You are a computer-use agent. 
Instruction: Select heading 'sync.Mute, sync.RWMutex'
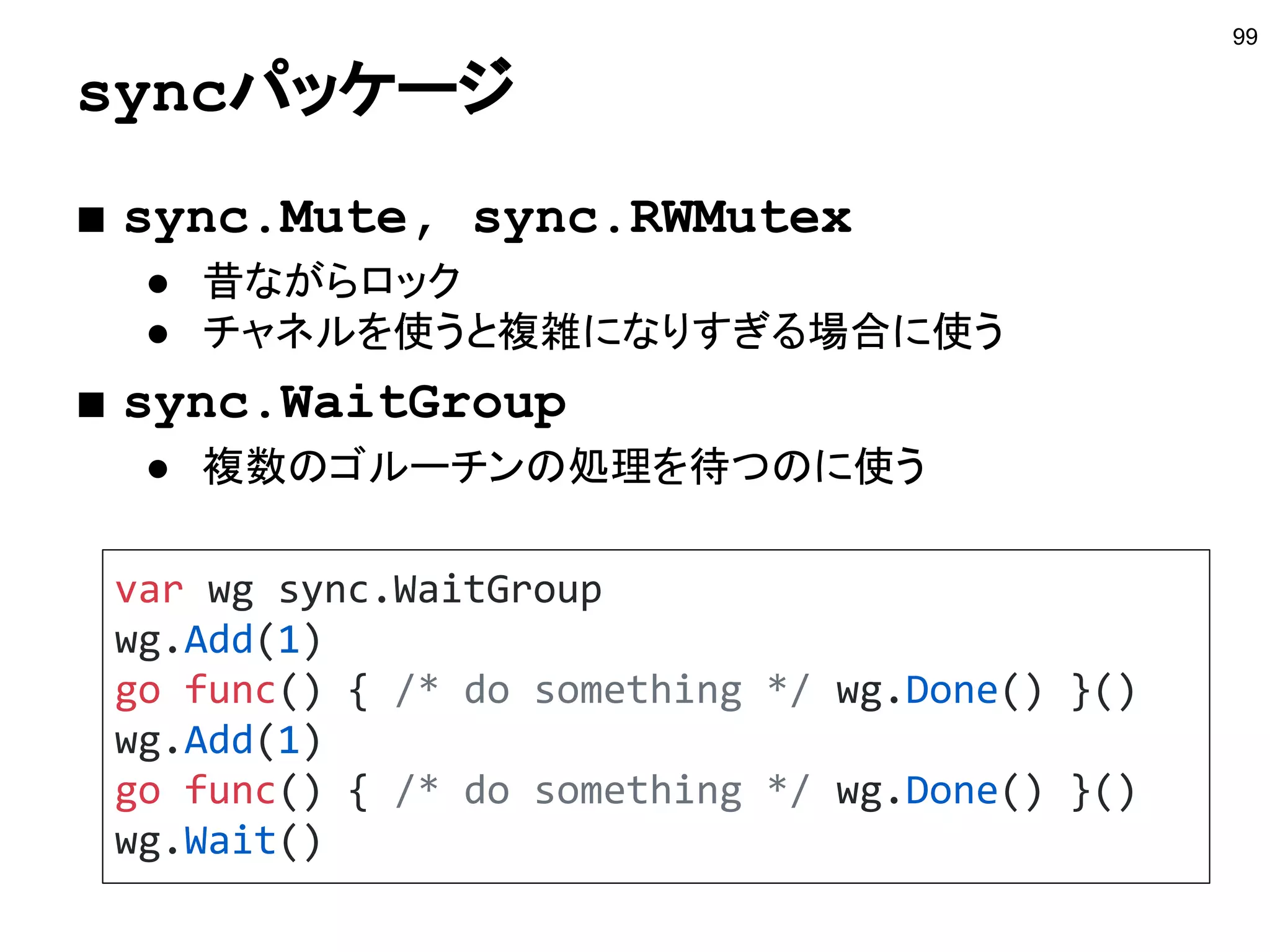(487, 218)
